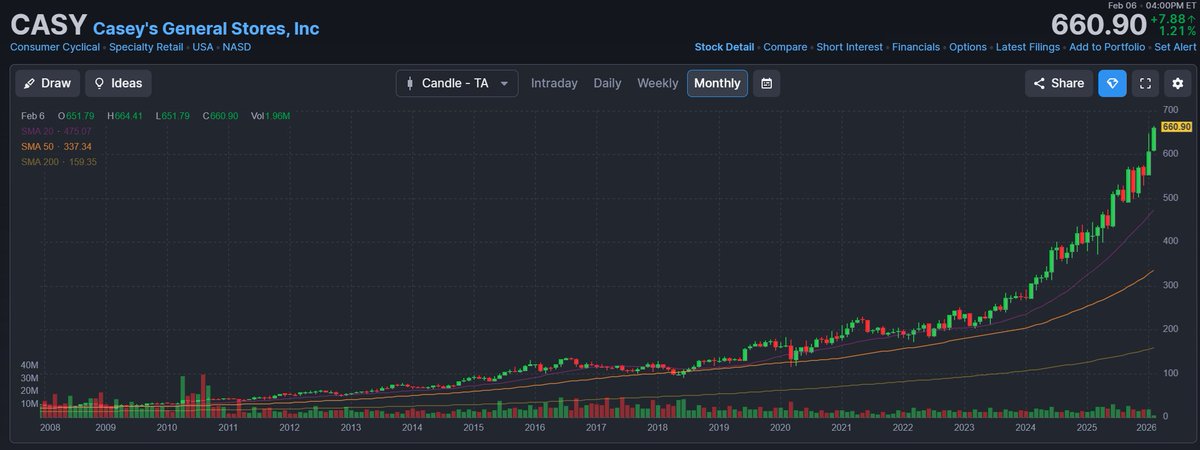This screenshot has height=450, width=1200.
Task: Switch to Daily timeframe
Action: coord(607,83)
